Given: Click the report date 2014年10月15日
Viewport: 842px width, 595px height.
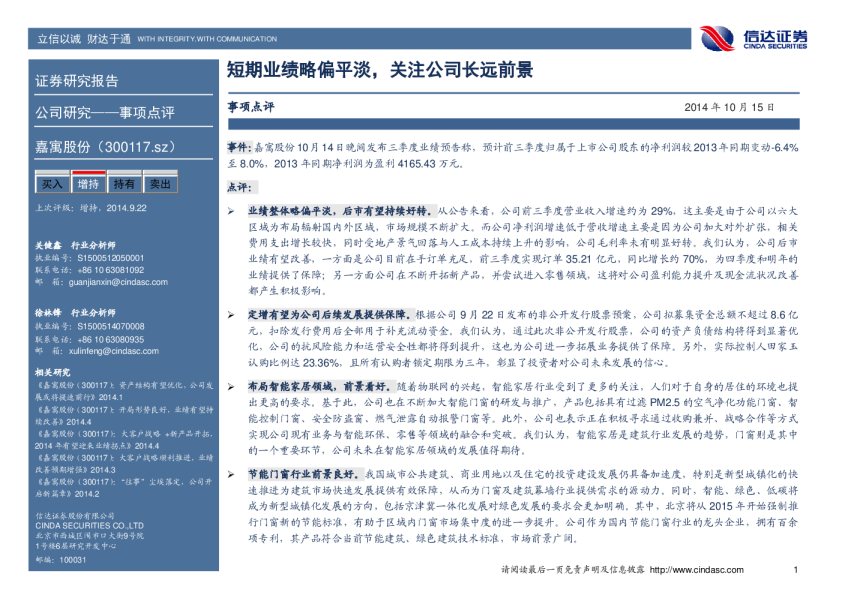Looking at the screenshot, I should tap(730, 107).
